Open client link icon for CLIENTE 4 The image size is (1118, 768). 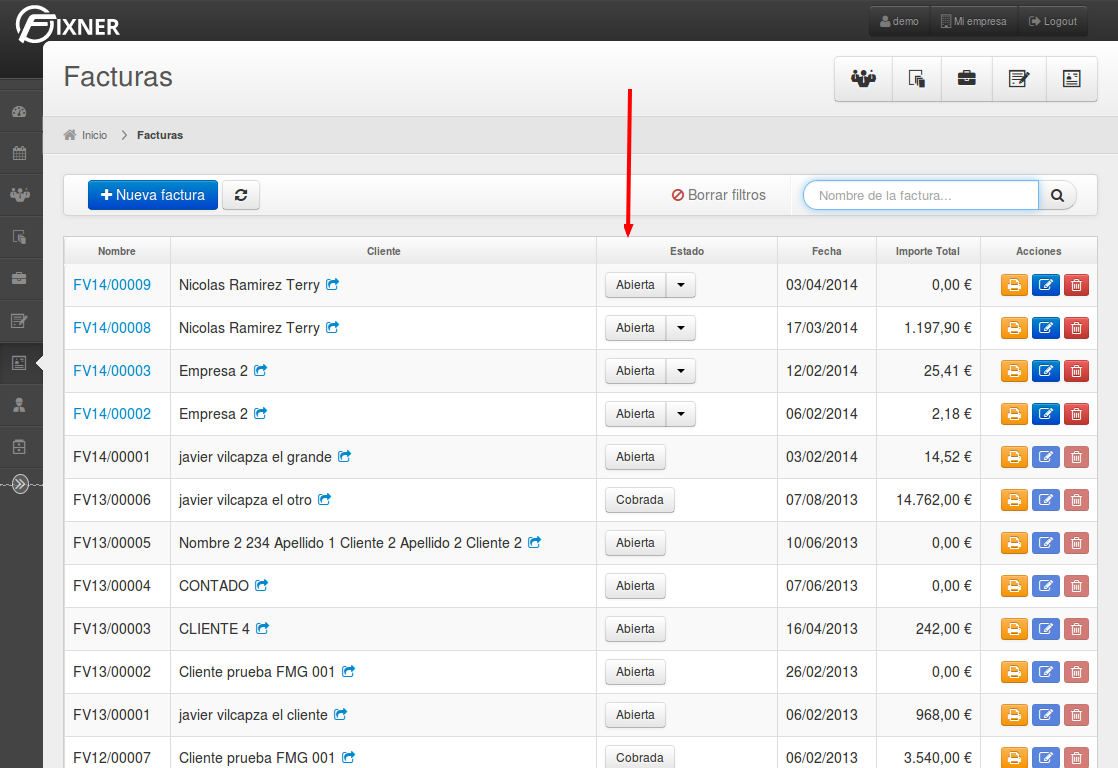point(262,628)
